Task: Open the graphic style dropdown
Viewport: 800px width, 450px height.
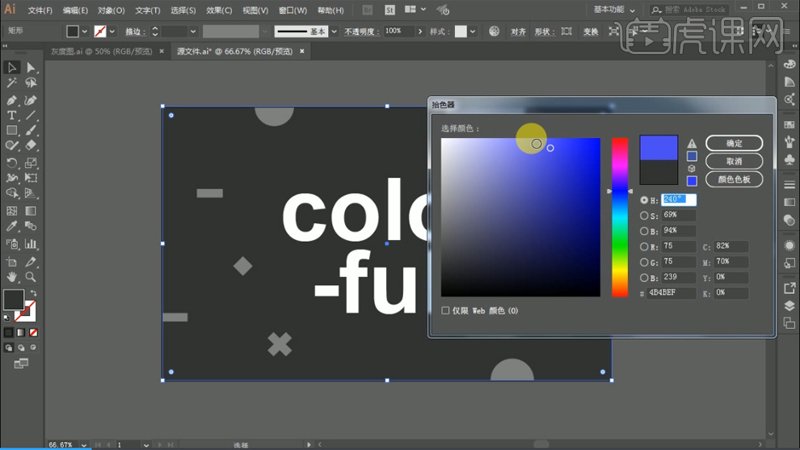Action: click(x=473, y=32)
